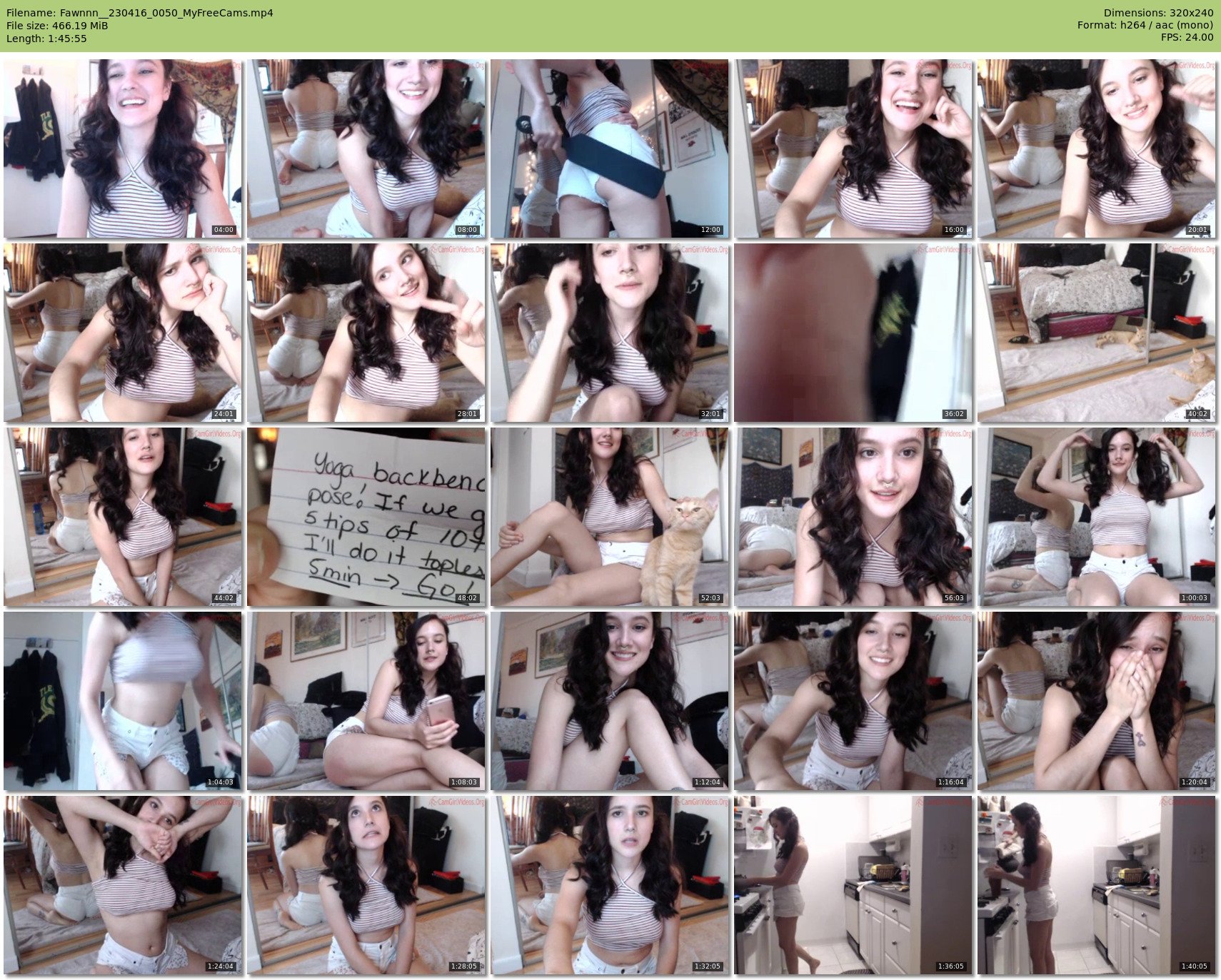Image resolution: width=1221 pixels, height=980 pixels.
Task: Click the thumbnail timestamped 04:00
Action: (122, 148)
